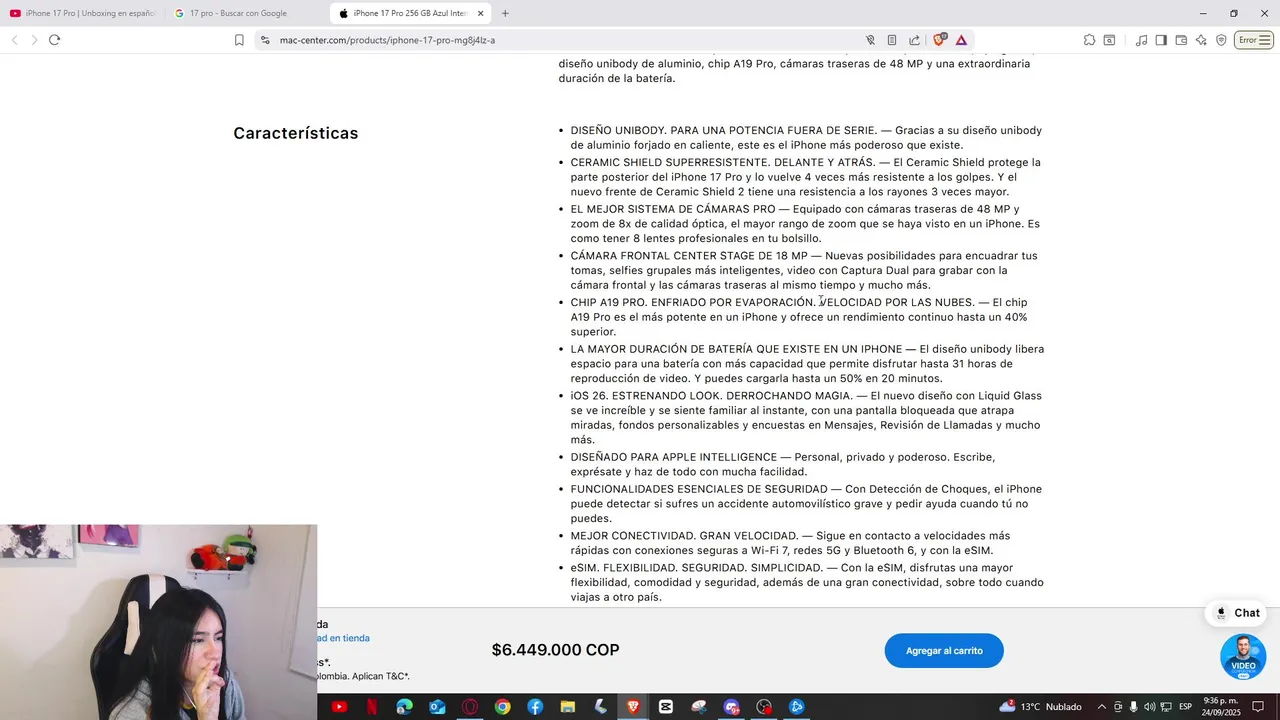The width and height of the screenshot is (1280, 720).
Task: Click the DISEÑADO PARA APPLE INTELLIGENCE bullet
Action: 783,464
